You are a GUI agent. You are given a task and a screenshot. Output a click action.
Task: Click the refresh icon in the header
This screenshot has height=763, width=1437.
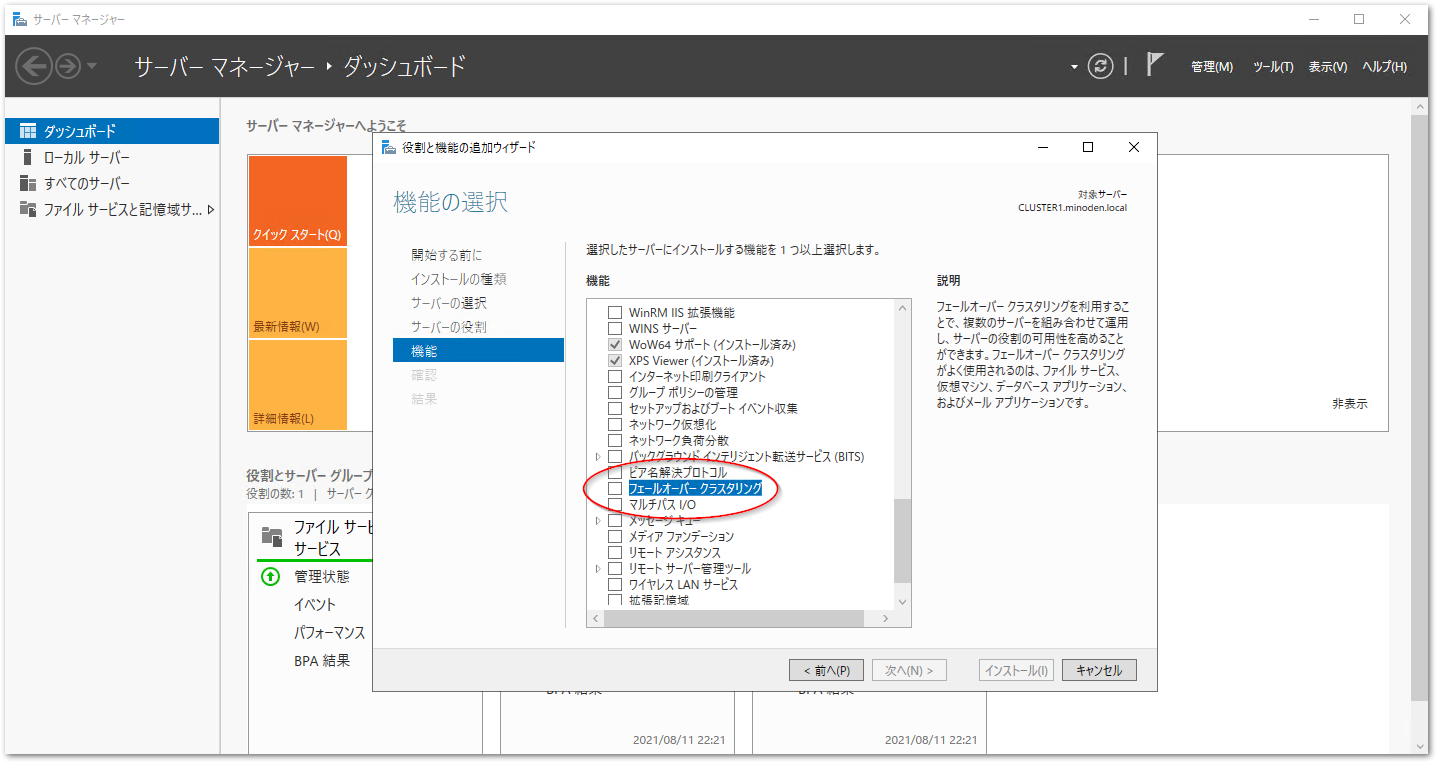[1101, 66]
